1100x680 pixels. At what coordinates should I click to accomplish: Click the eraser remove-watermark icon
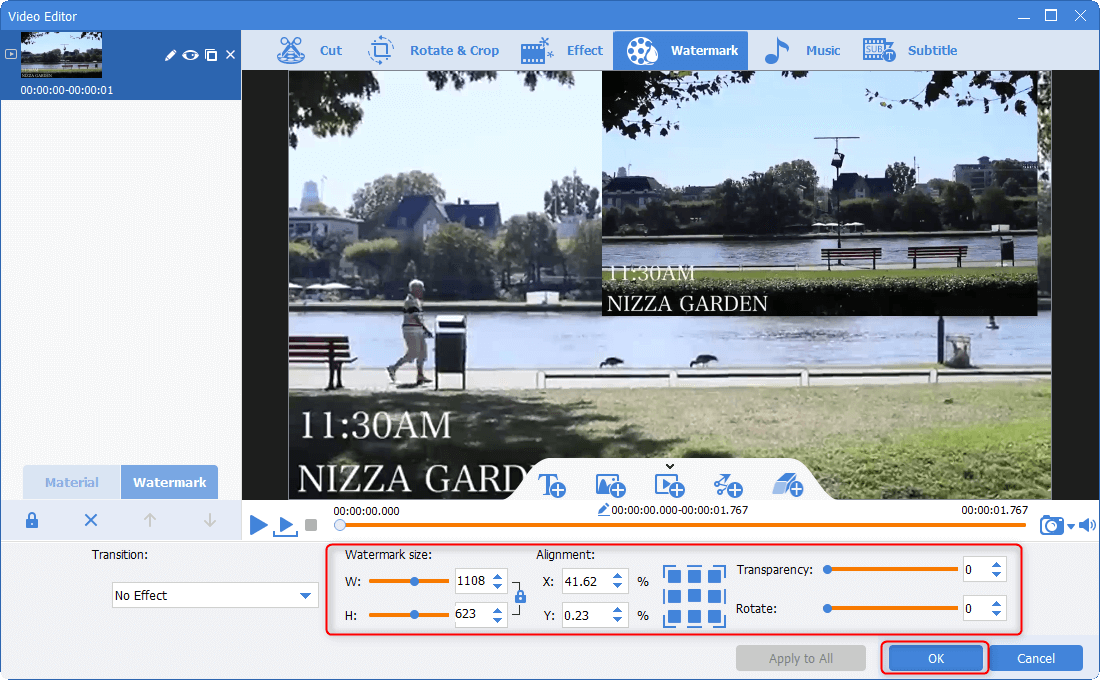[x=787, y=485]
